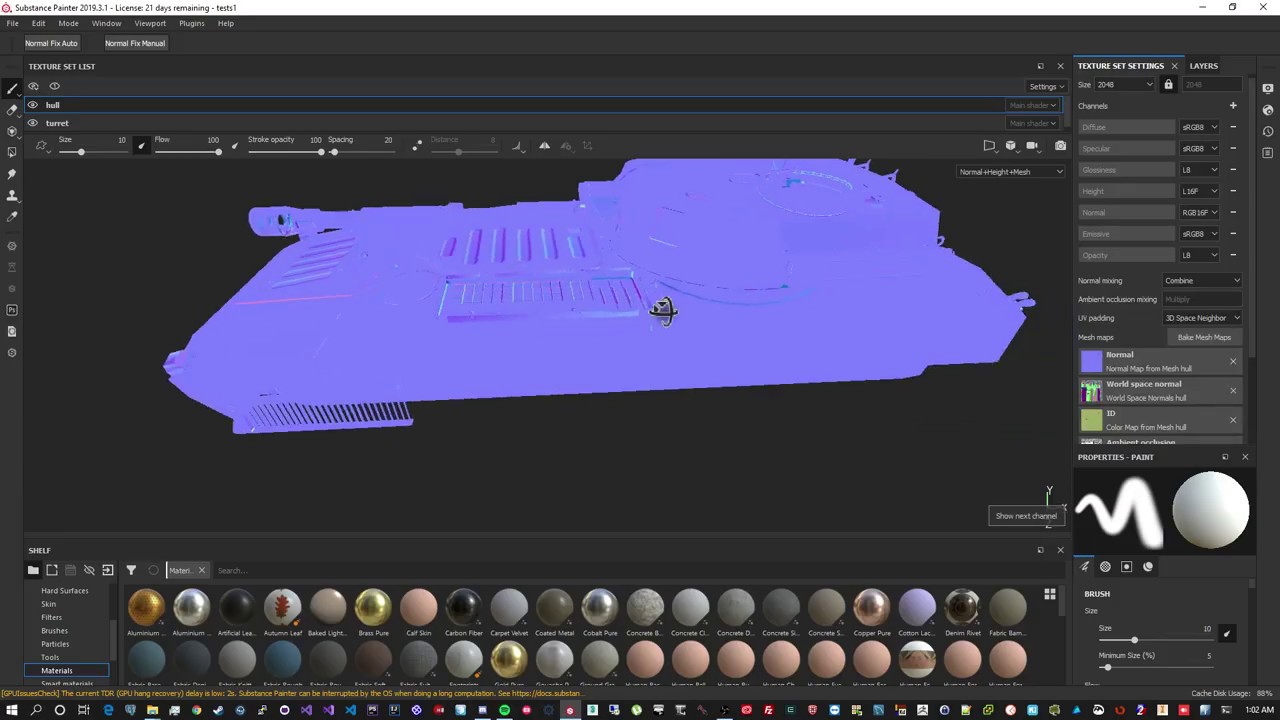Toggle visibility of the turret texture set
The height and width of the screenshot is (720, 1280).
coord(33,123)
